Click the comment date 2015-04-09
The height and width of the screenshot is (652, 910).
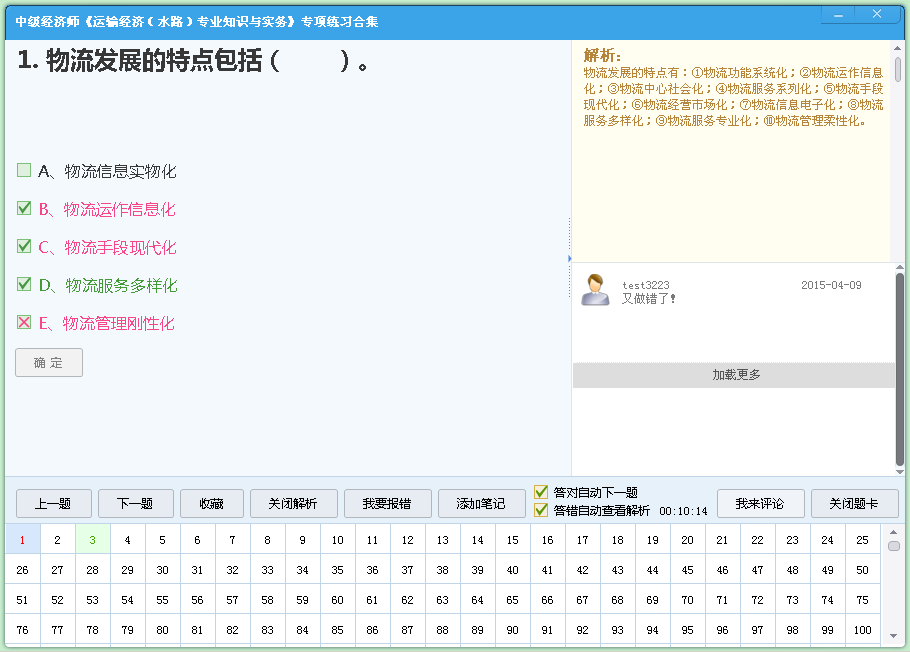point(832,285)
